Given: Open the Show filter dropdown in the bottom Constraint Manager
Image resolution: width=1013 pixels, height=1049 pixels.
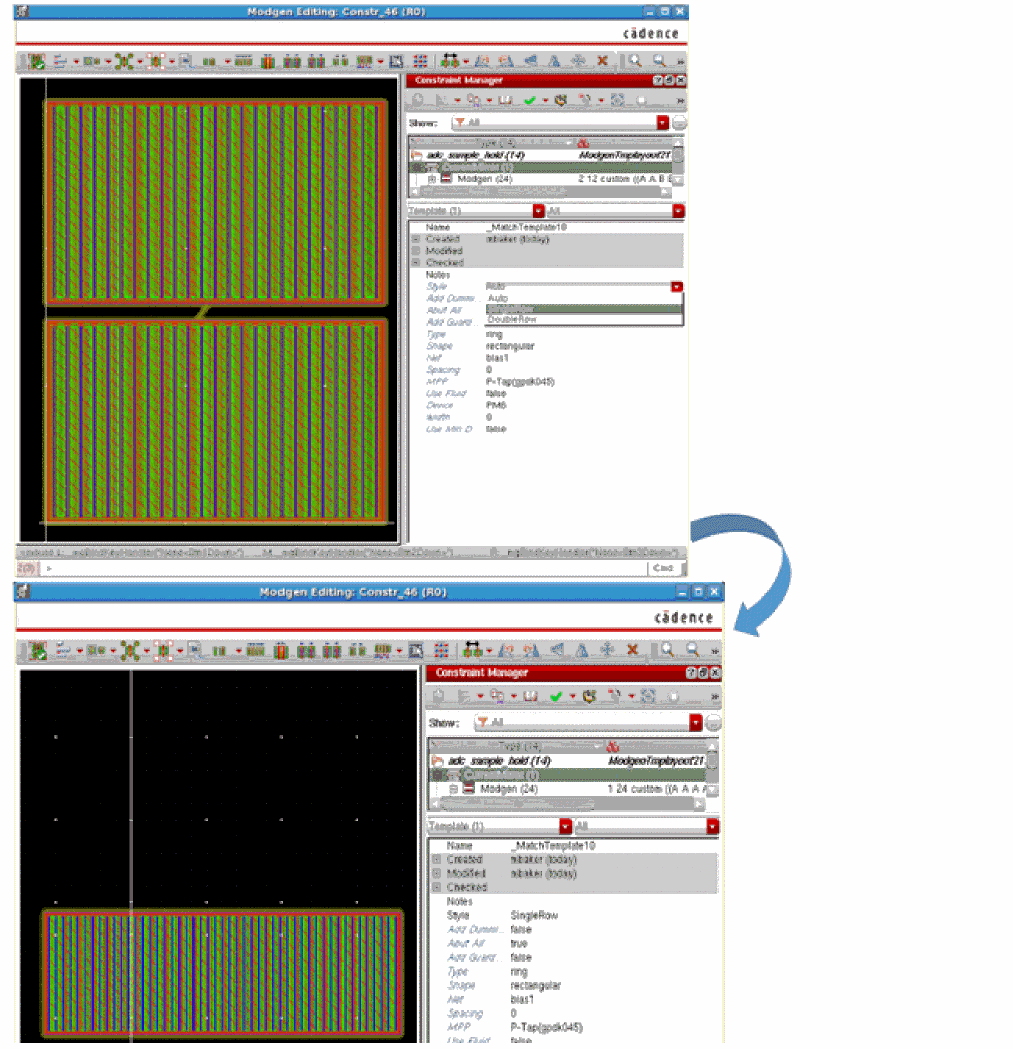Looking at the screenshot, I should [696, 723].
